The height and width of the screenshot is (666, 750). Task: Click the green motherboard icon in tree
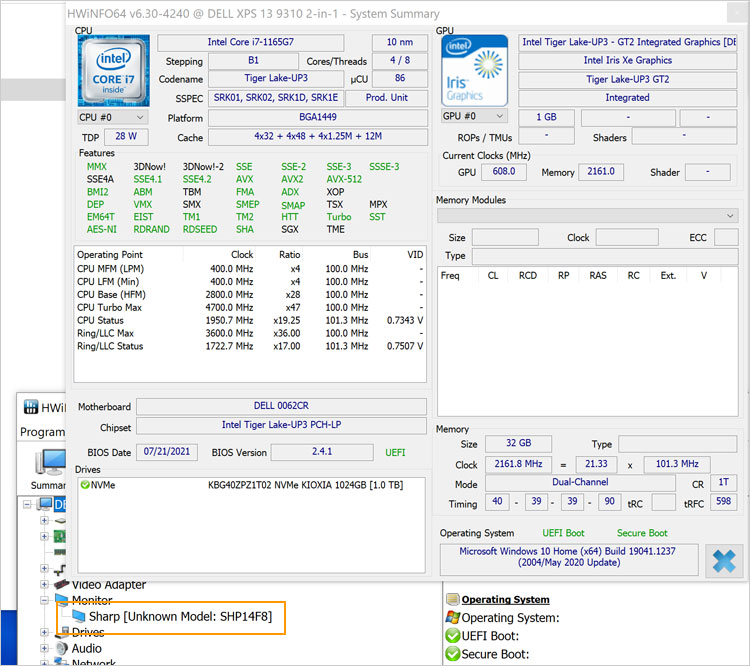tap(60, 536)
